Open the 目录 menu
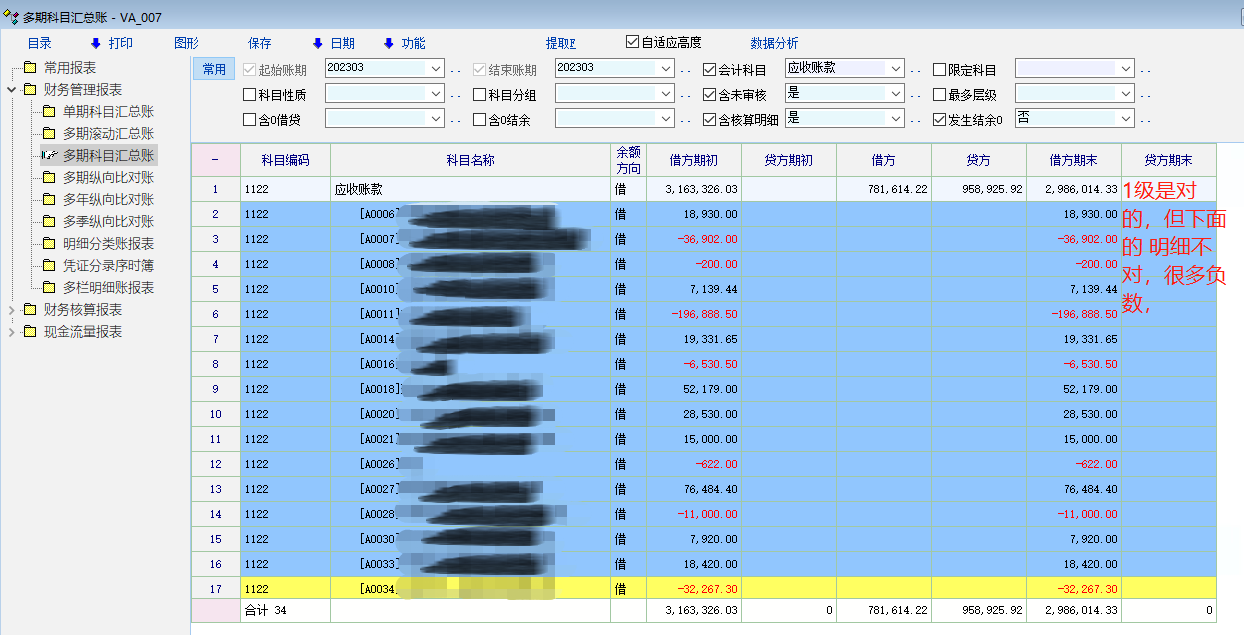 (39, 43)
